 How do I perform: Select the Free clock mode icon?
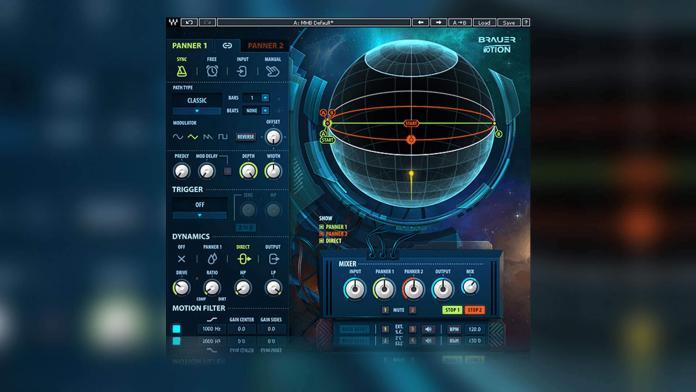[x=212, y=71]
